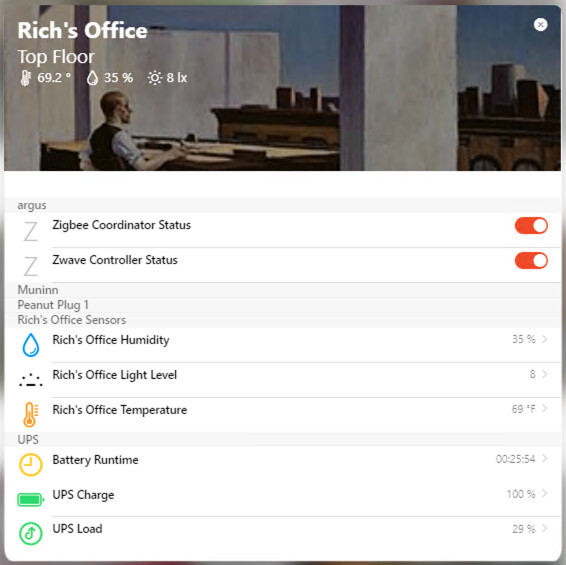Viewport: 566px width, 565px height.
Task: Close the Rich's Office panel
Action: 540,25
